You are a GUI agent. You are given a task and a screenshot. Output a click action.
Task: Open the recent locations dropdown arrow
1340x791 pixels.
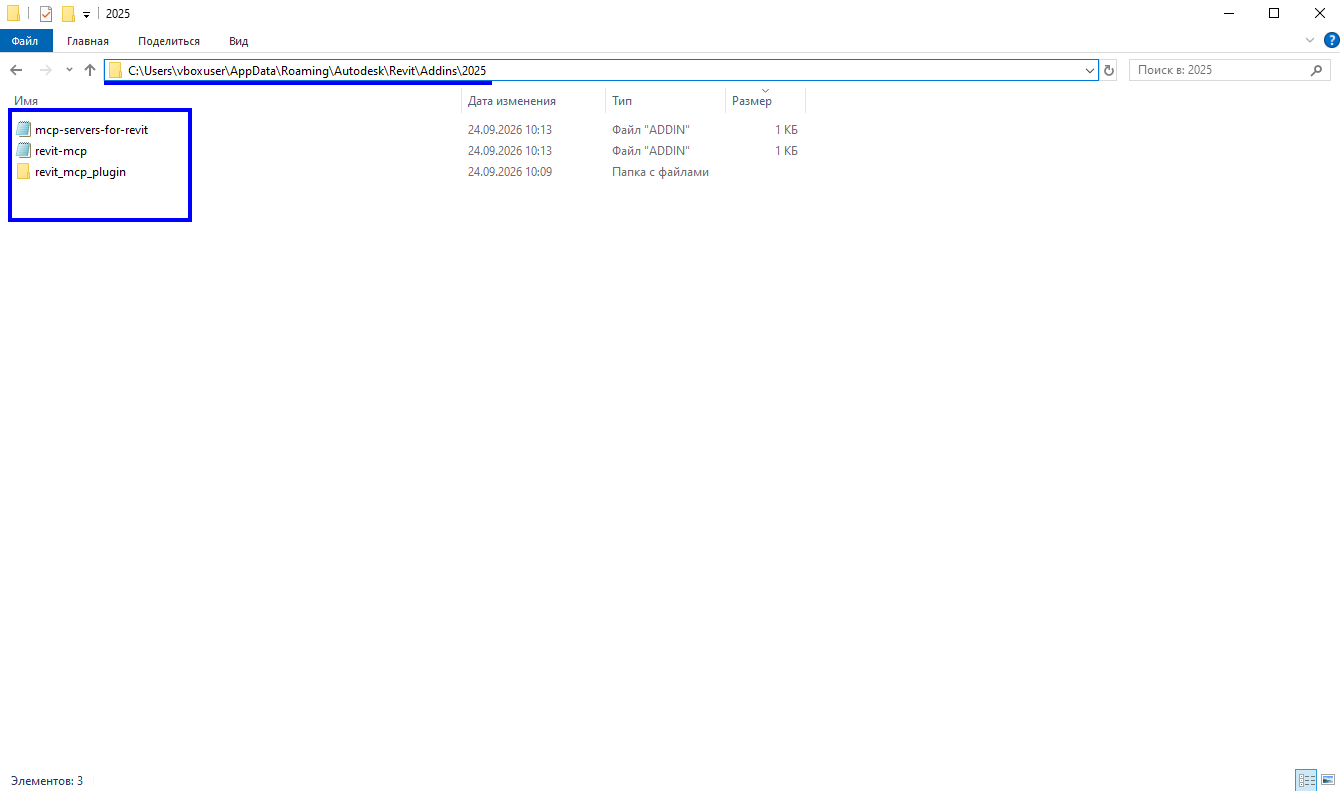tap(69, 70)
